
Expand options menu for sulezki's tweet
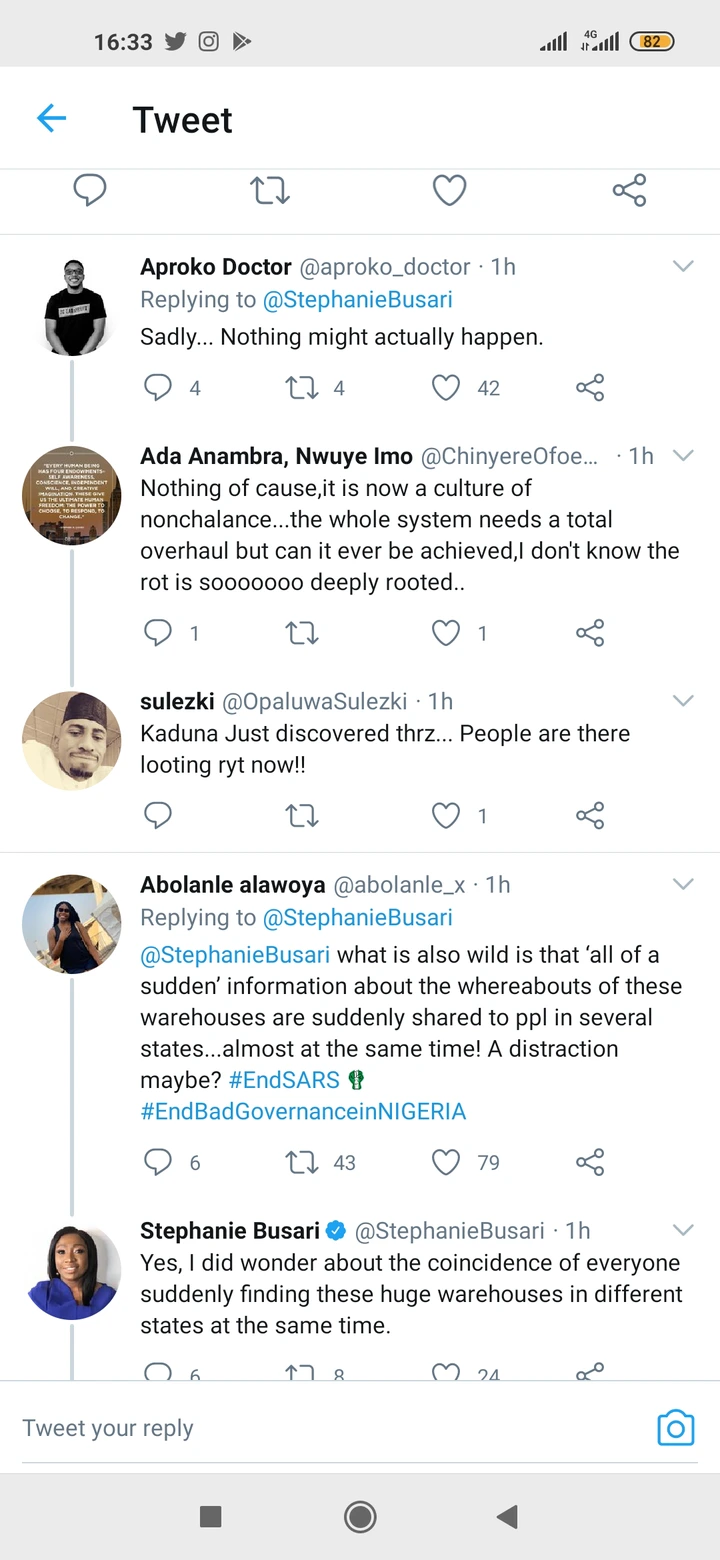click(683, 701)
